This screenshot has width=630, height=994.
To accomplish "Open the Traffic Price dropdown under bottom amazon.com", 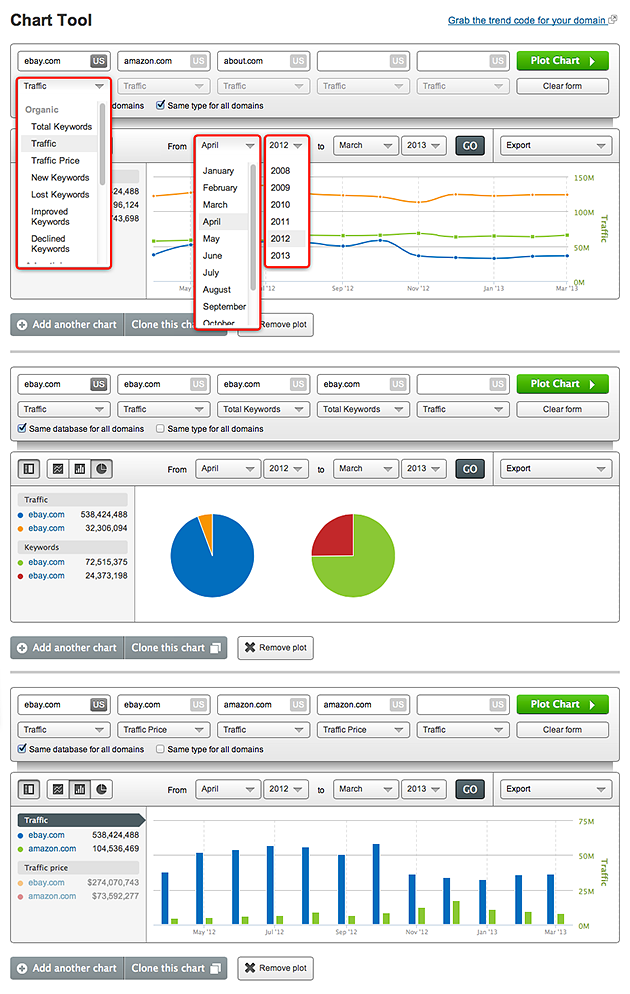I will [x=363, y=730].
